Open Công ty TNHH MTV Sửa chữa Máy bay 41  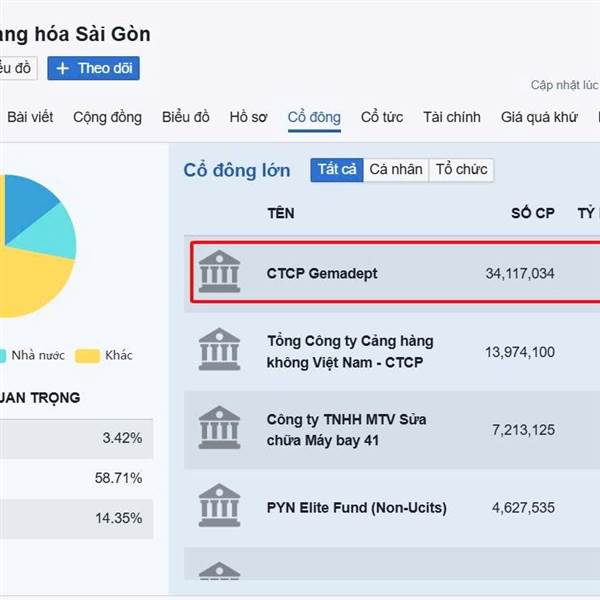(x=347, y=430)
